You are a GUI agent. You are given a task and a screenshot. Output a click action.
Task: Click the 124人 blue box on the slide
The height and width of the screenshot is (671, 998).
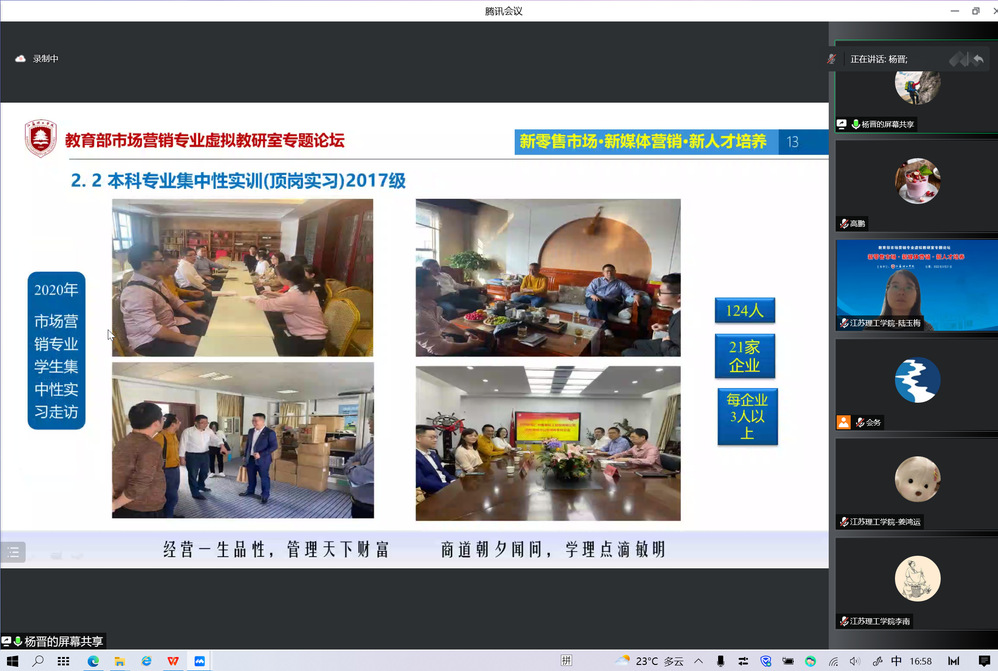point(745,311)
